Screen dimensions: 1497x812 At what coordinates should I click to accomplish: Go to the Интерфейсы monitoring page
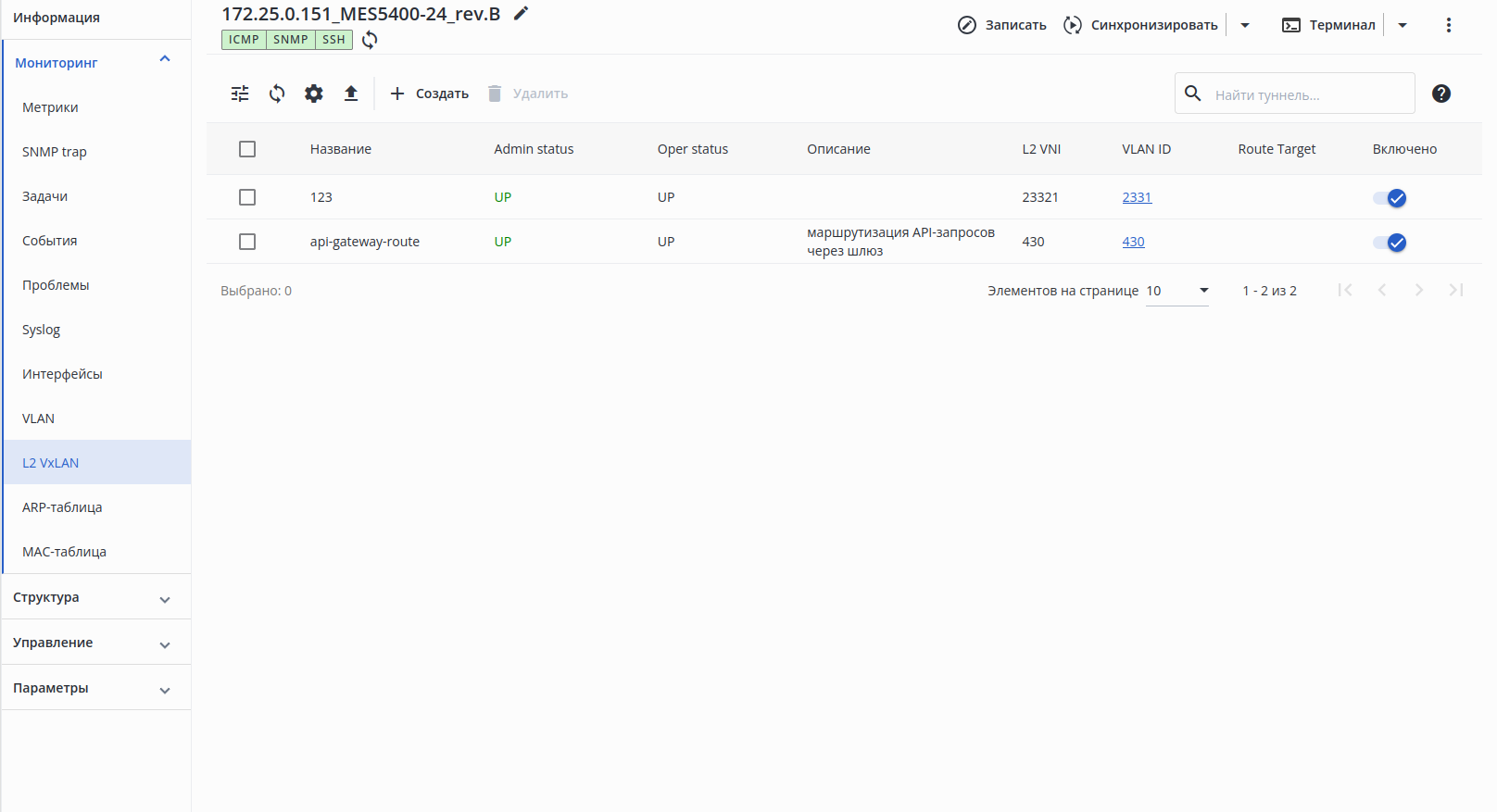pyautogui.click(x=62, y=374)
